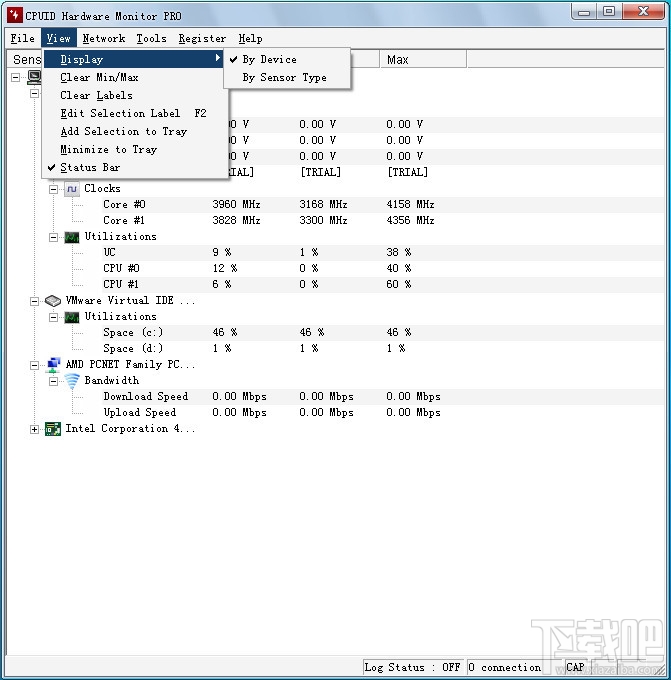Click the 60 % max value for CPU #1
671x680 pixels.
pyautogui.click(x=399, y=284)
